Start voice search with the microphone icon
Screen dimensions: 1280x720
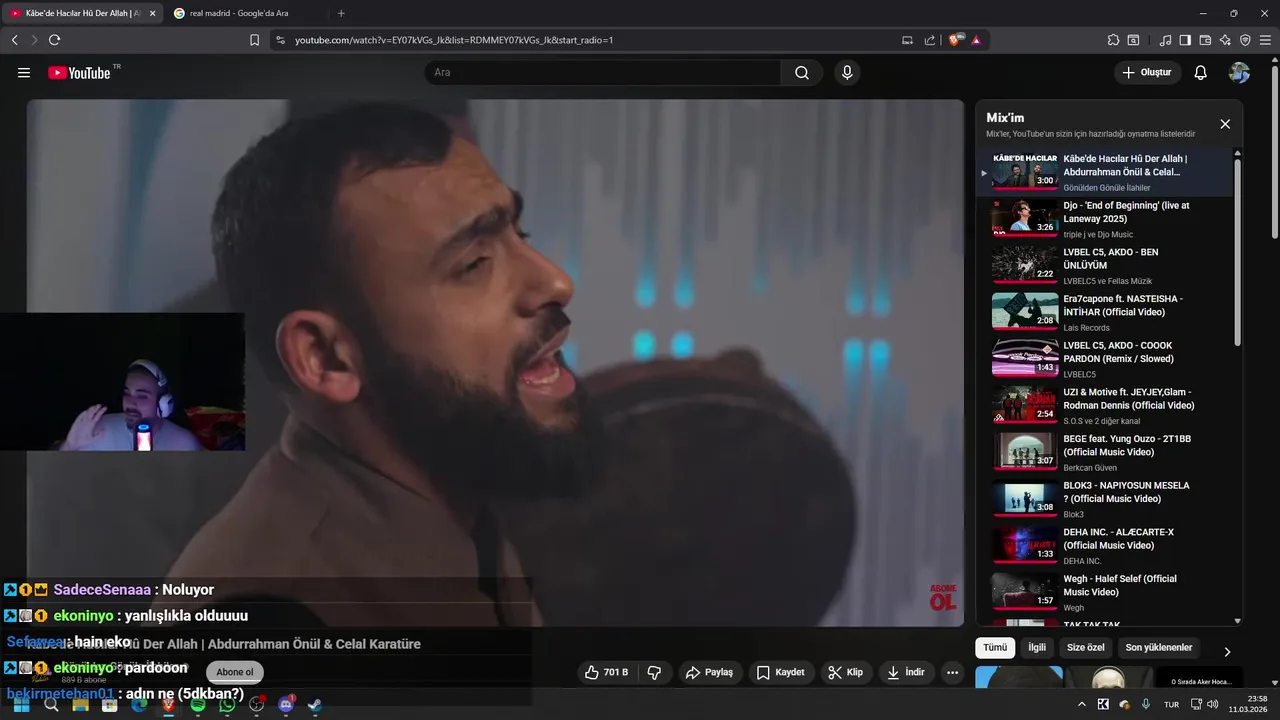click(847, 72)
